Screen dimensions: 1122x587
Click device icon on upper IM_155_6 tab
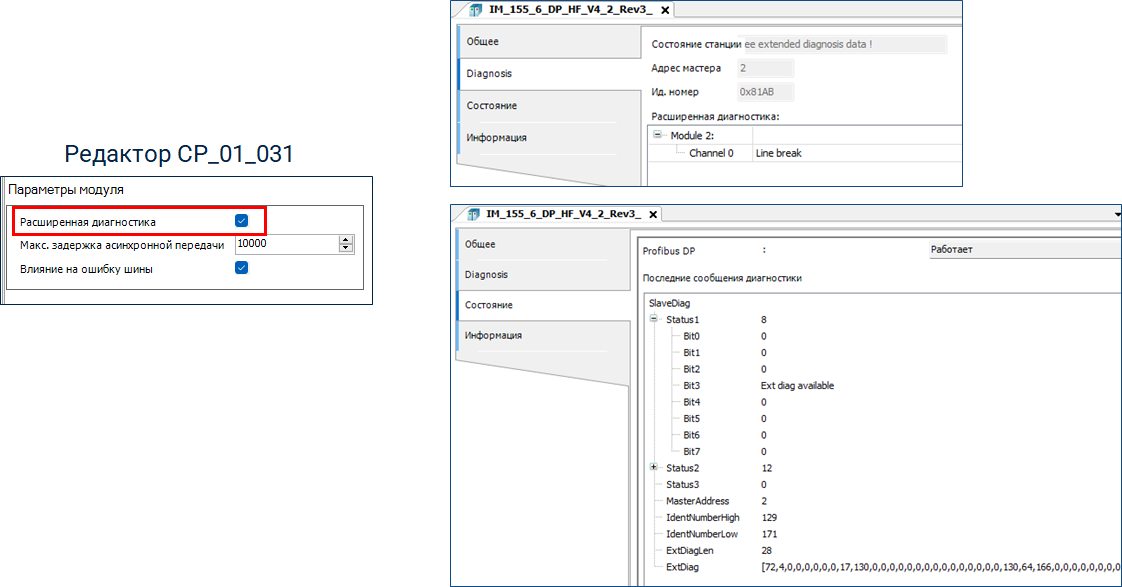click(x=475, y=10)
